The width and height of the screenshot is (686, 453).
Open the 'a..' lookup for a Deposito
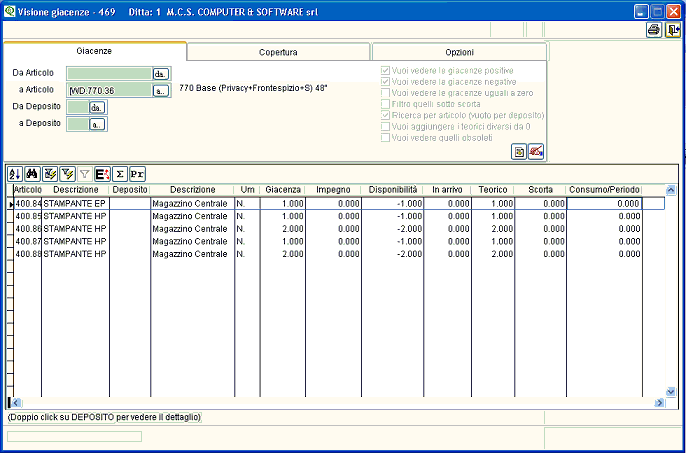click(97, 124)
